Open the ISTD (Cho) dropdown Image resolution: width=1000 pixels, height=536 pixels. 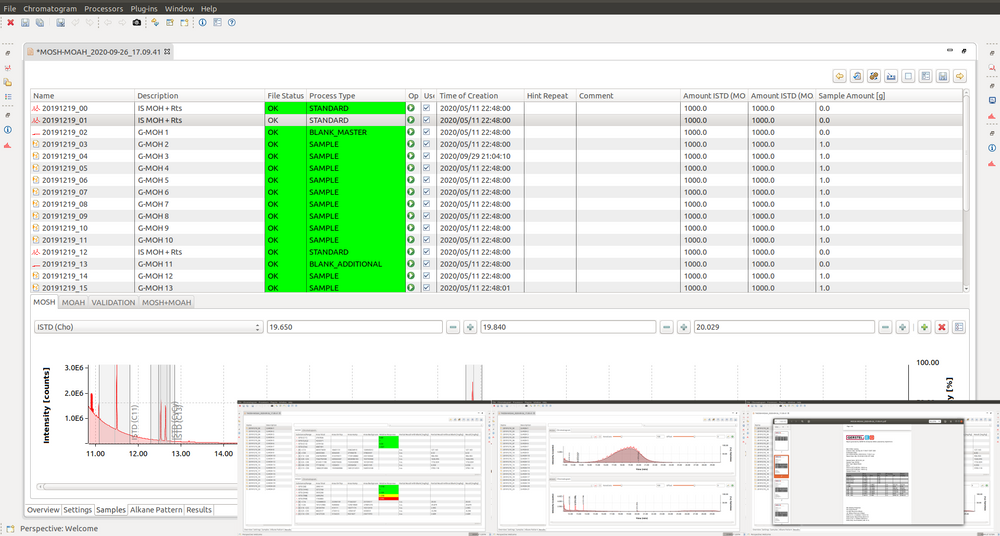click(x=148, y=327)
